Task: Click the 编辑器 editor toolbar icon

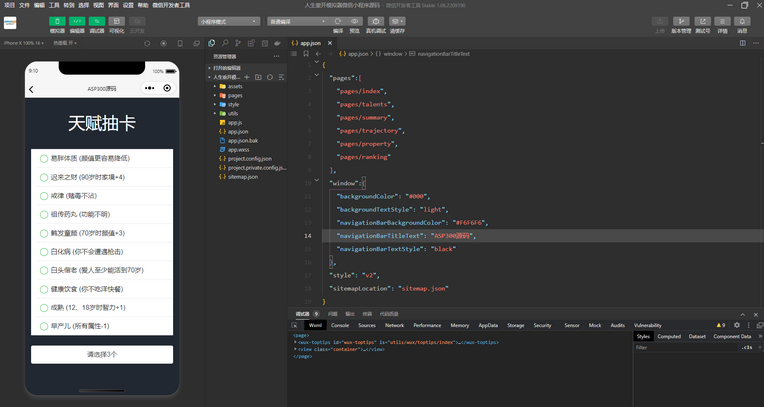Action: 77,20
